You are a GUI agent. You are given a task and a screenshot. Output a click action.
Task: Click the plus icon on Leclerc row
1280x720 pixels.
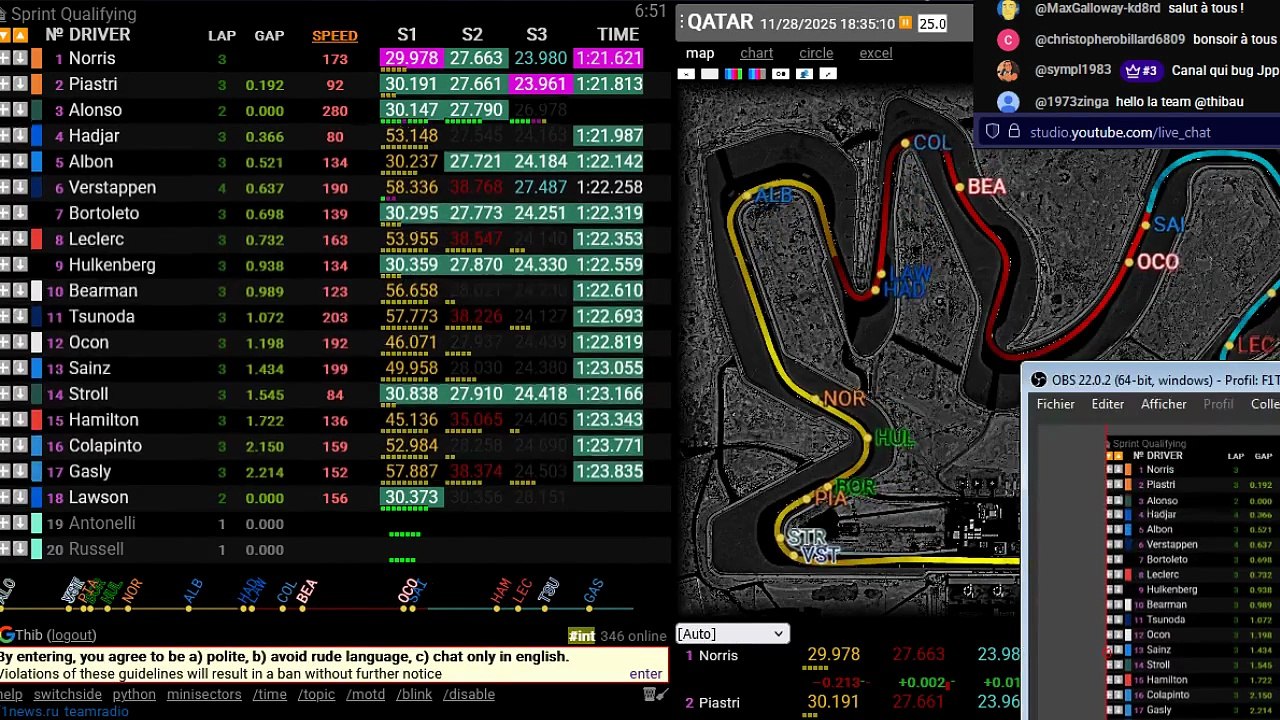[x=4, y=239]
